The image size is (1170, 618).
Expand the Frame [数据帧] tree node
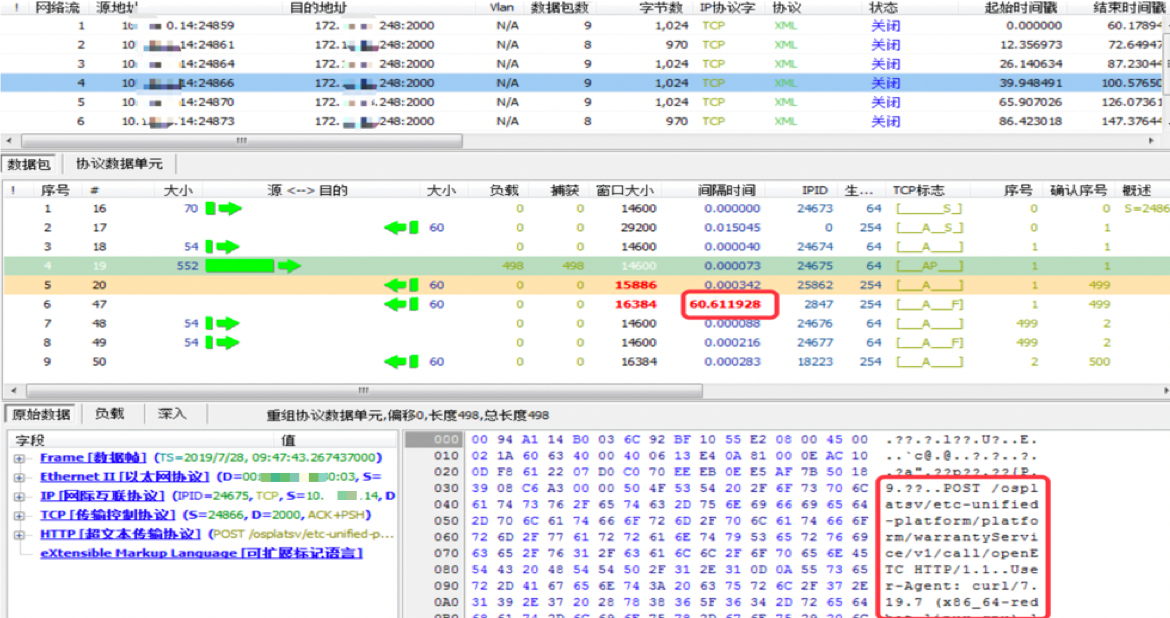tap(19, 458)
